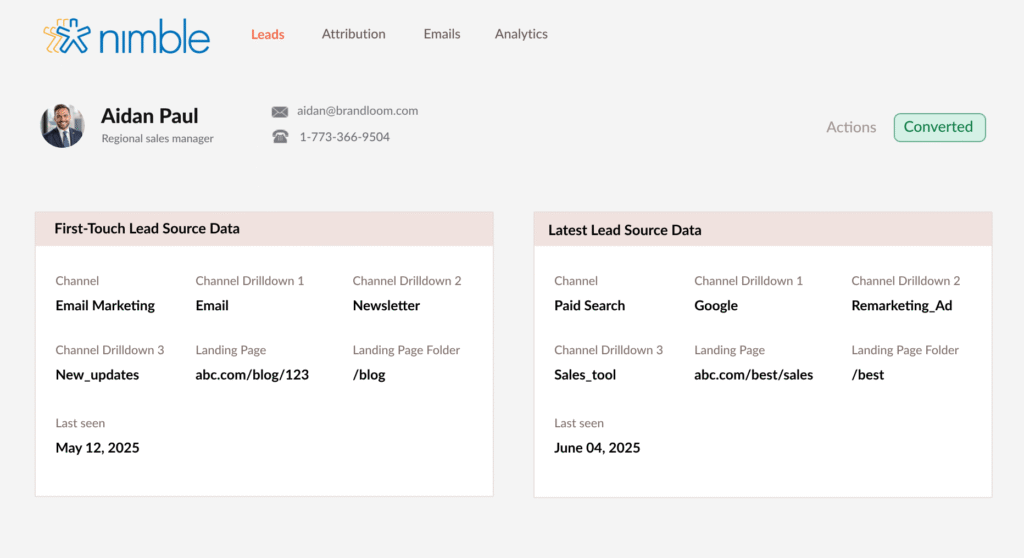Select the Newsletter drilldown value
The image size is (1024, 558).
[x=386, y=306]
